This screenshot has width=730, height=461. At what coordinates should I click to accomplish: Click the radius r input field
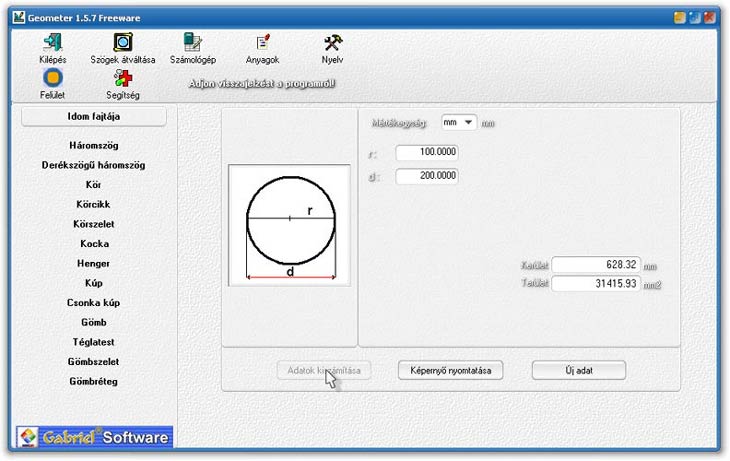427,153
